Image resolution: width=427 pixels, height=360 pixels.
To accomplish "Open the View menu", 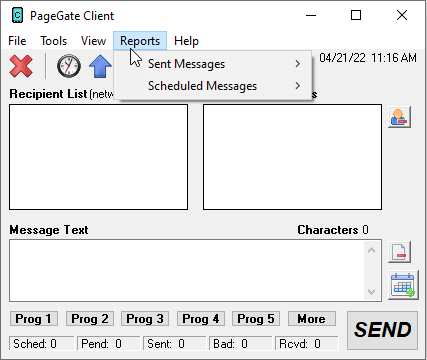I will [93, 41].
